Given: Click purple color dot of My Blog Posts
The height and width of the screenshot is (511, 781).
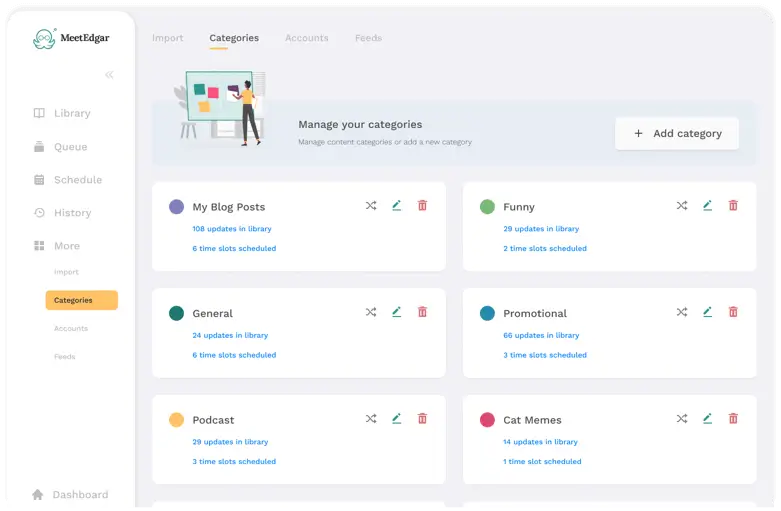Looking at the screenshot, I should pyautogui.click(x=176, y=206).
